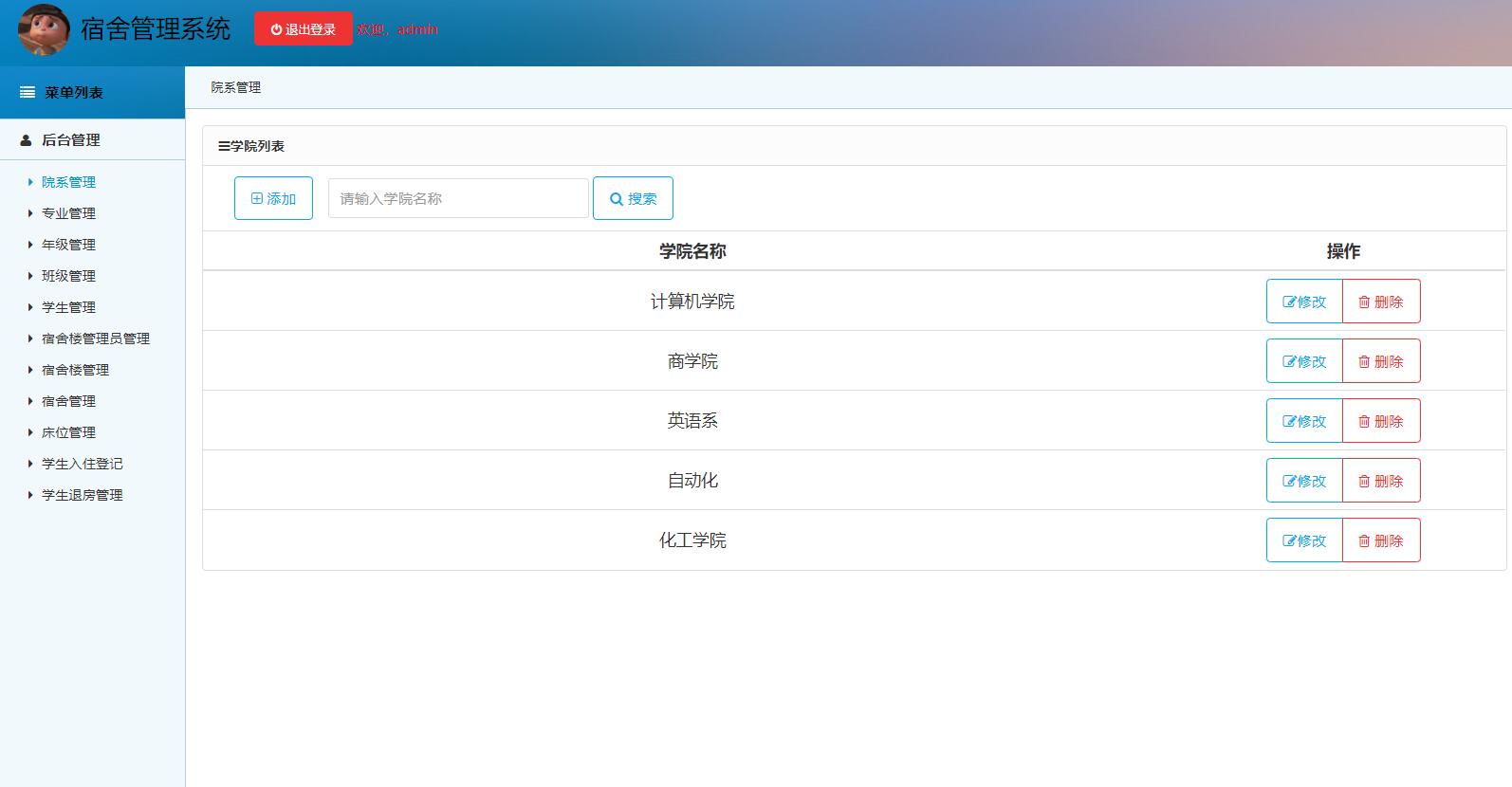Viewport: 1512px width, 787px height.
Task: Expand the 学生入住登记 arrow
Action: pyautogui.click(x=30, y=464)
